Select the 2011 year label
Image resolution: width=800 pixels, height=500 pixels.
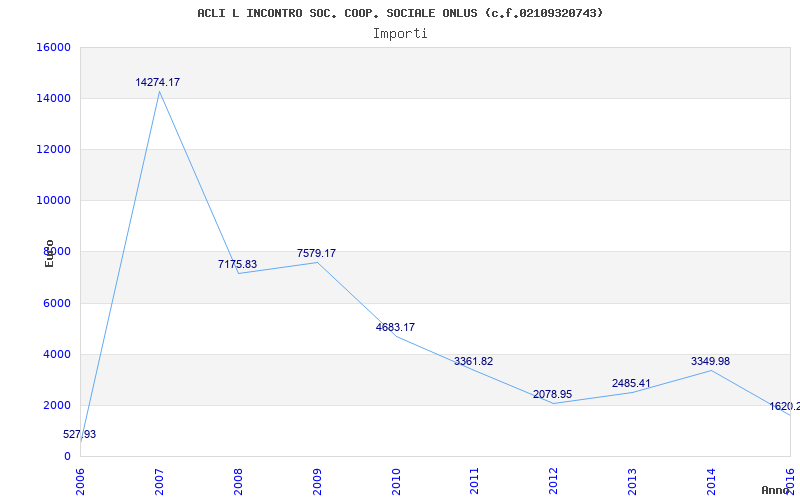coord(474,481)
